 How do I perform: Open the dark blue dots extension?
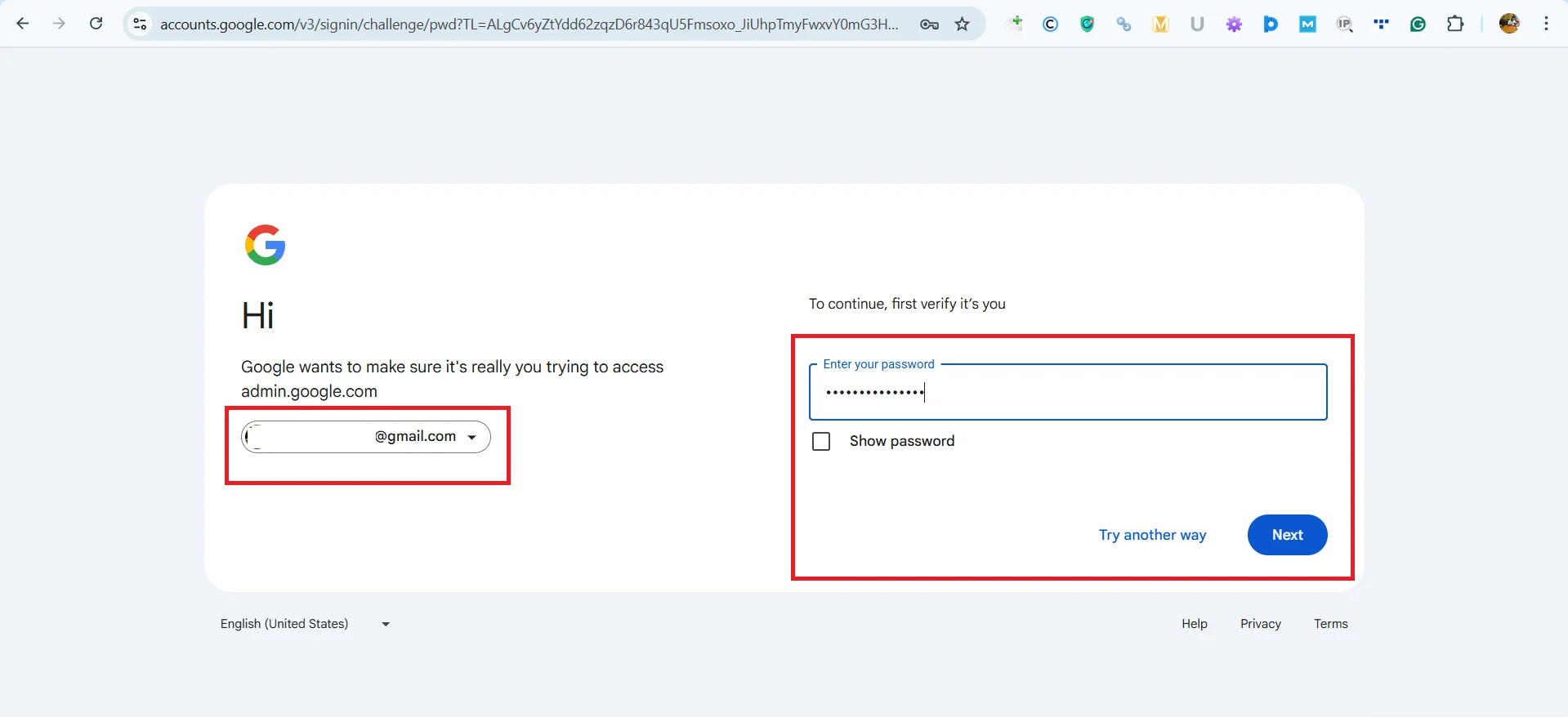[1381, 24]
